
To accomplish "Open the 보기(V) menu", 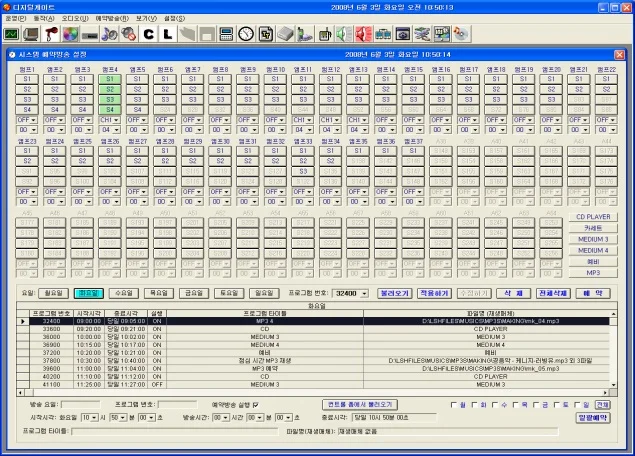I will coord(146,18).
